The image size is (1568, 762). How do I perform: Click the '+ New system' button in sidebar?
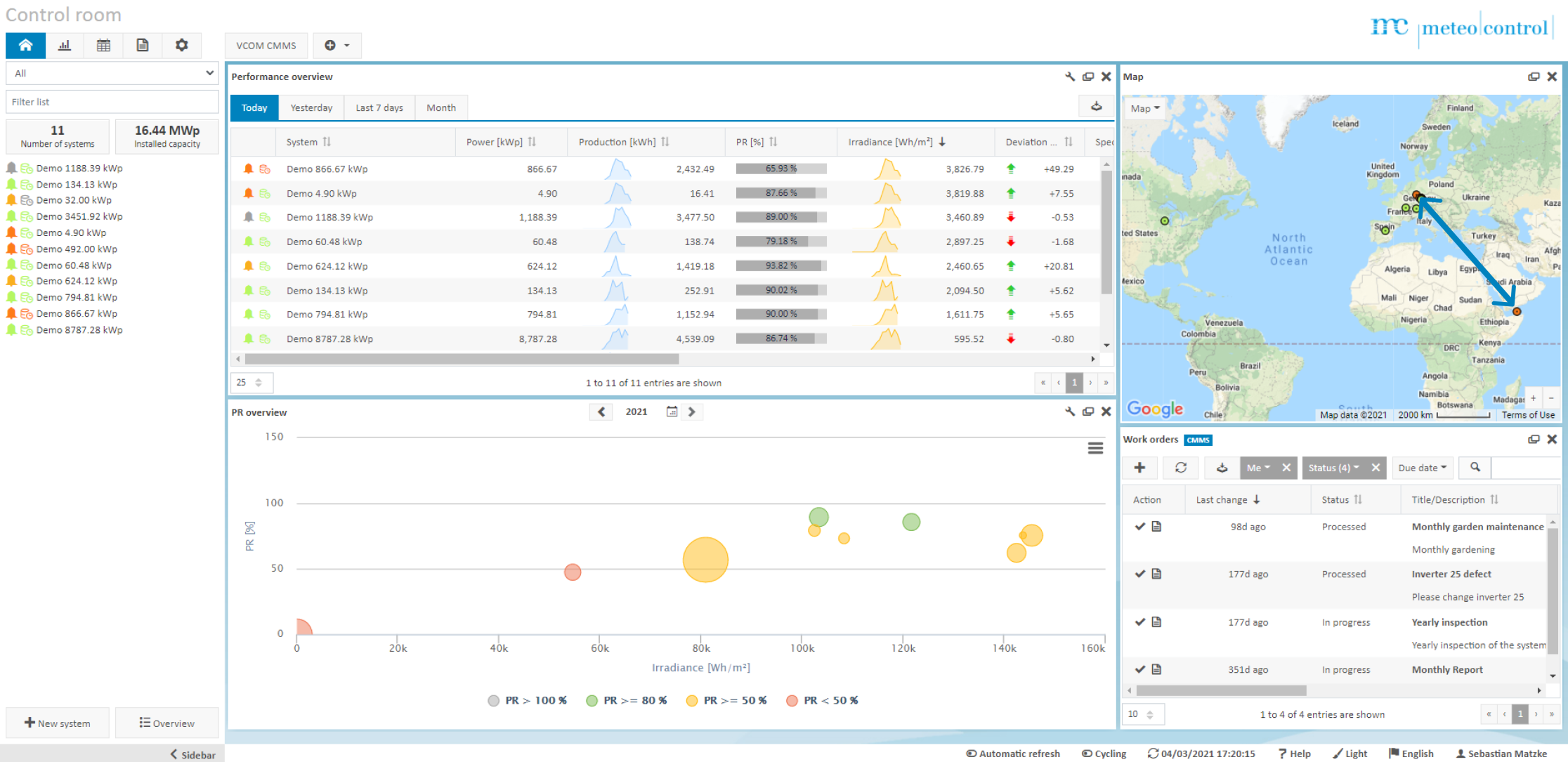57,722
